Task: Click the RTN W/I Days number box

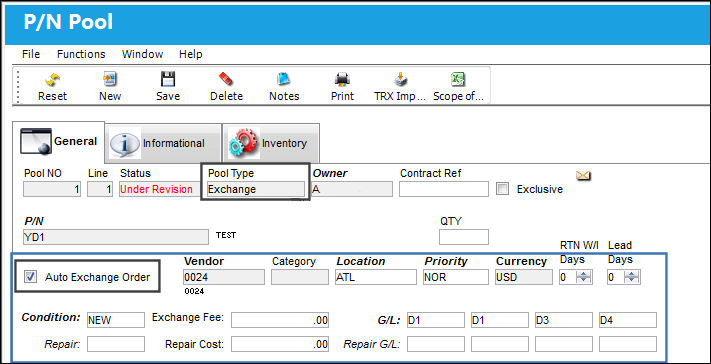Action: [x=567, y=277]
